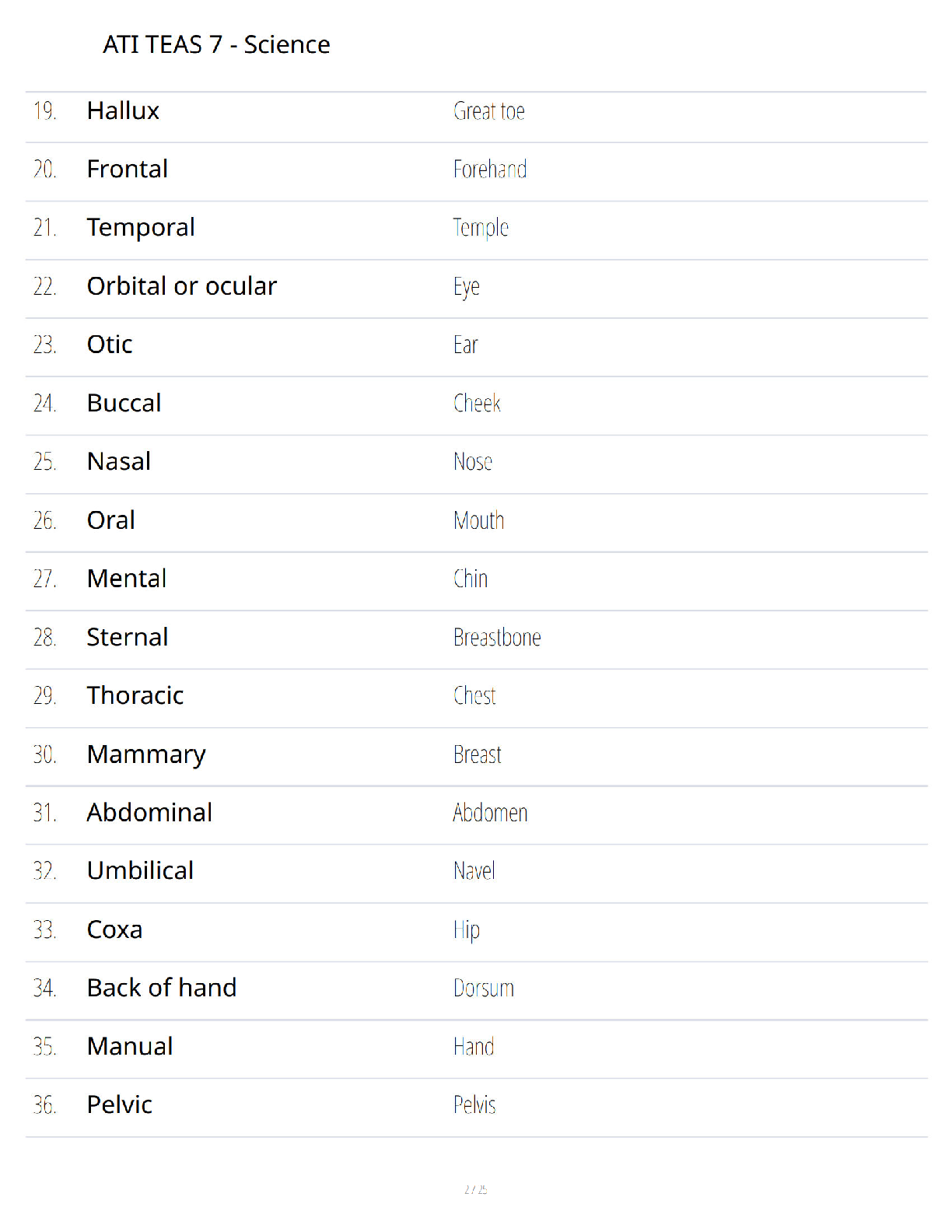Select the definition 'Mouth'
The width and height of the screenshot is (952, 1232).
point(479,520)
